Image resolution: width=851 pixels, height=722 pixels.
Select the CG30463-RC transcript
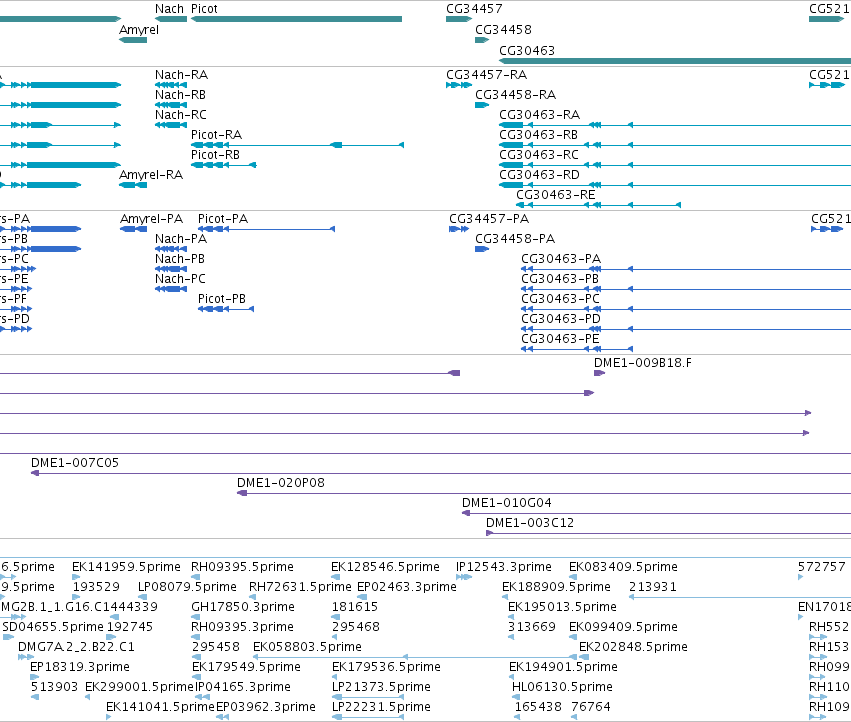pyautogui.click(x=675, y=165)
